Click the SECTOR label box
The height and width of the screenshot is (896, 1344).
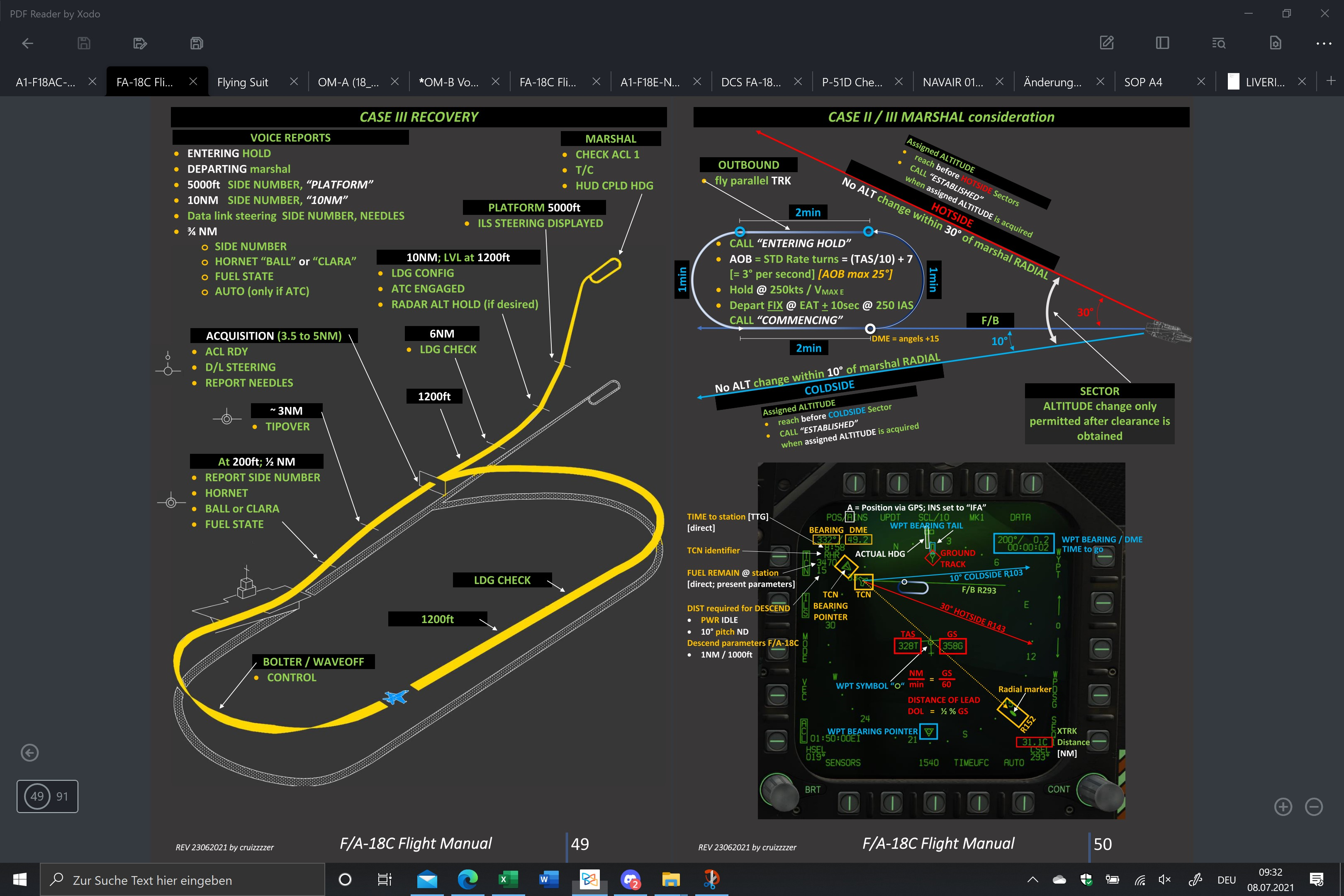click(1099, 391)
